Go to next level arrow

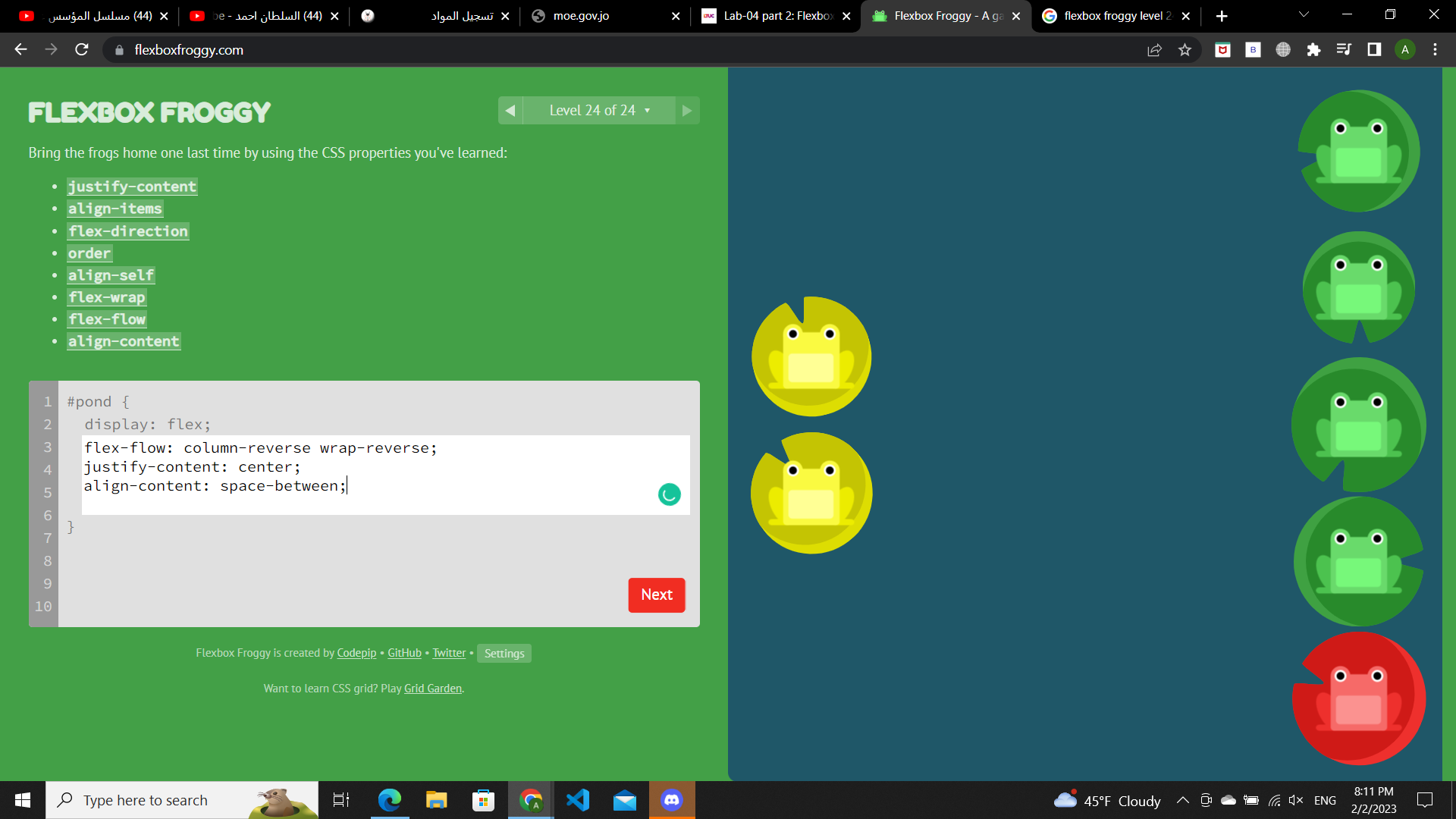point(687,111)
